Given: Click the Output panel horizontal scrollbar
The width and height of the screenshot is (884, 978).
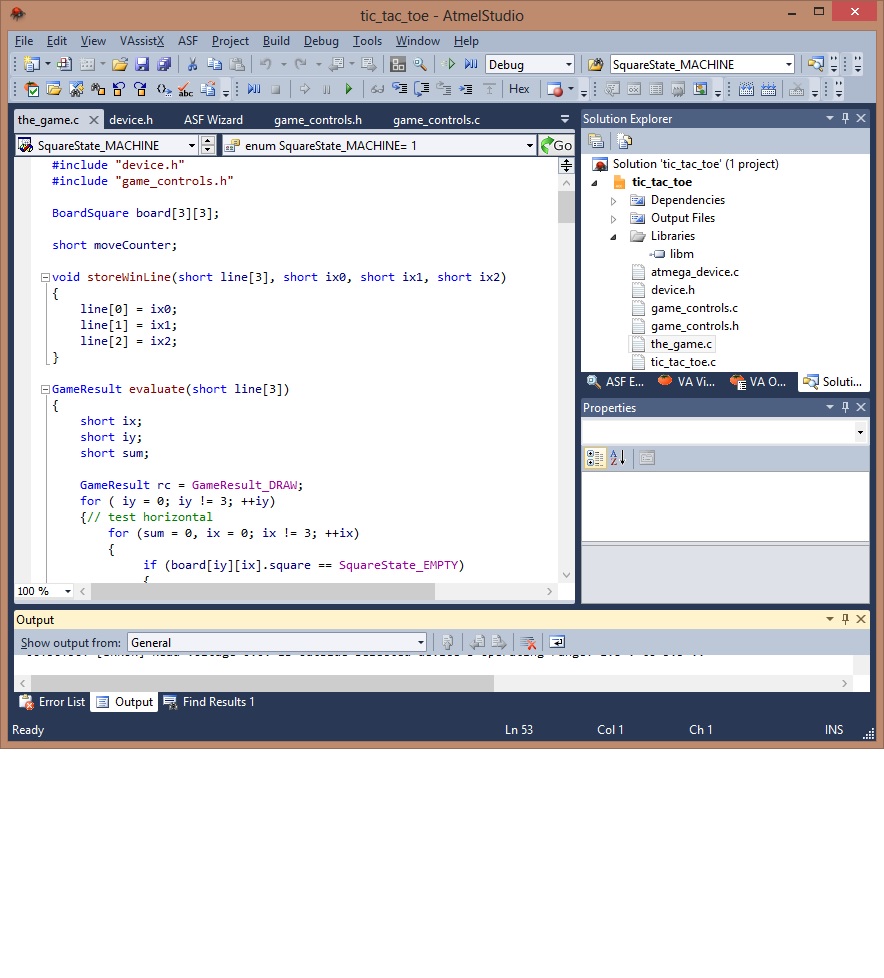Looking at the screenshot, I should coord(262,683).
